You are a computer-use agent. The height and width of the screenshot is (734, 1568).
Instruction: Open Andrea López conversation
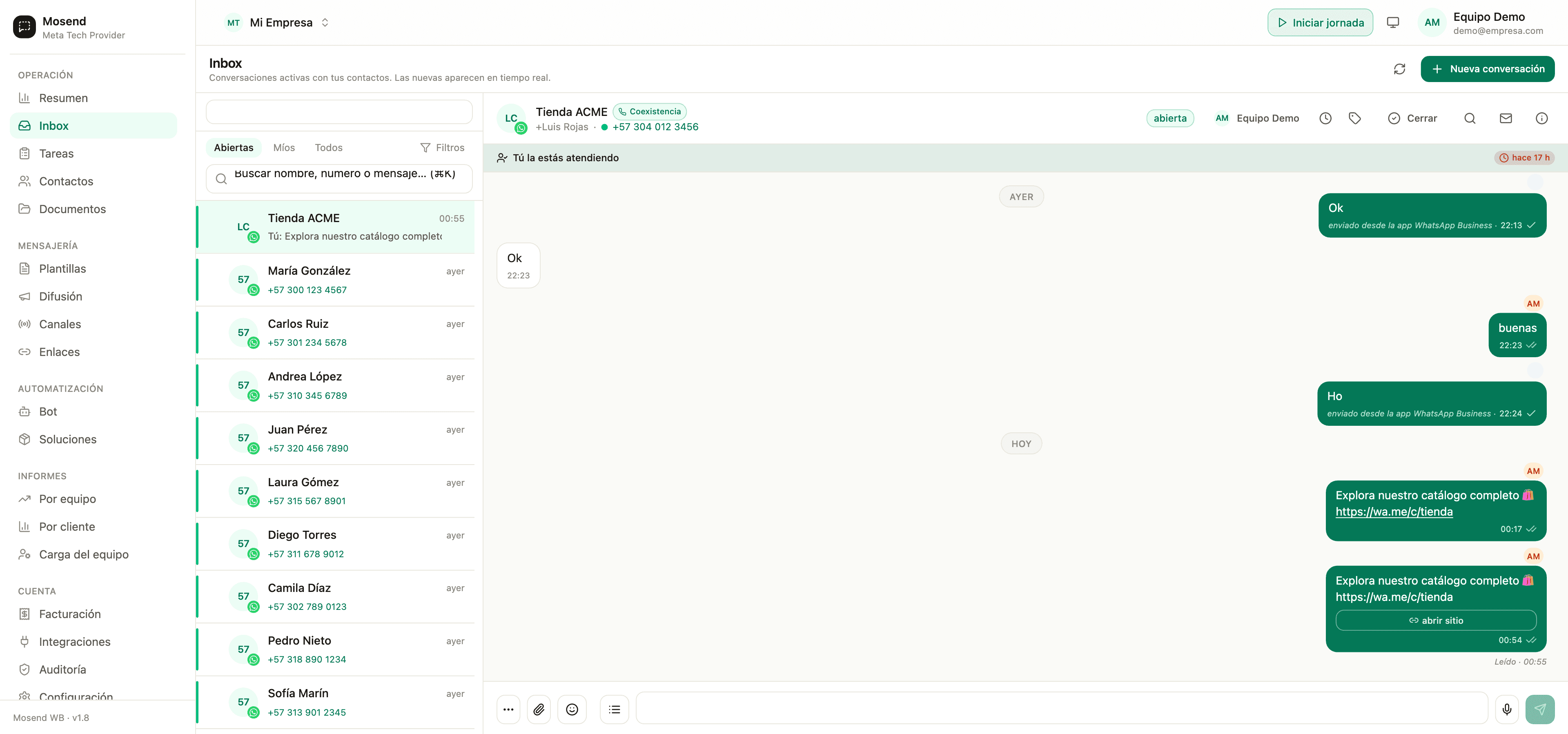336,385
